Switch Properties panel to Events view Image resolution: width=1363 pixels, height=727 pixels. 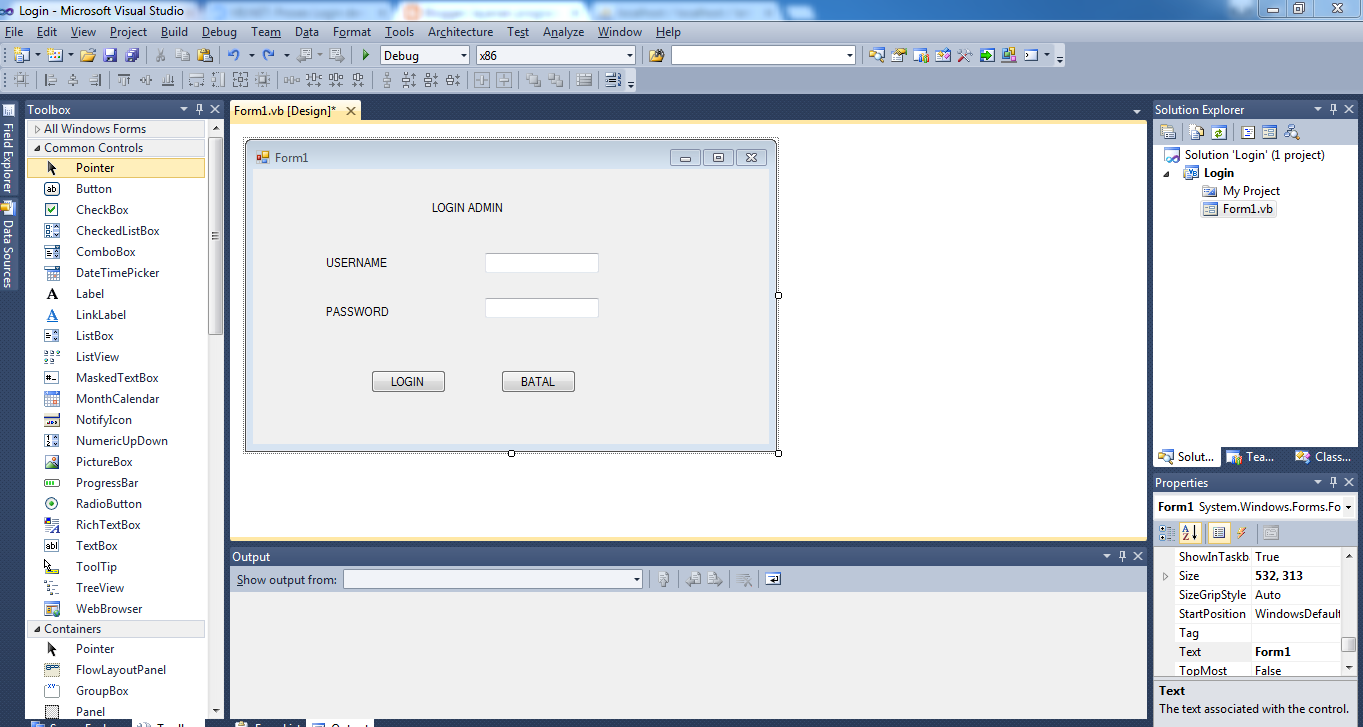pyautogui.click(x=1241, y=532)
